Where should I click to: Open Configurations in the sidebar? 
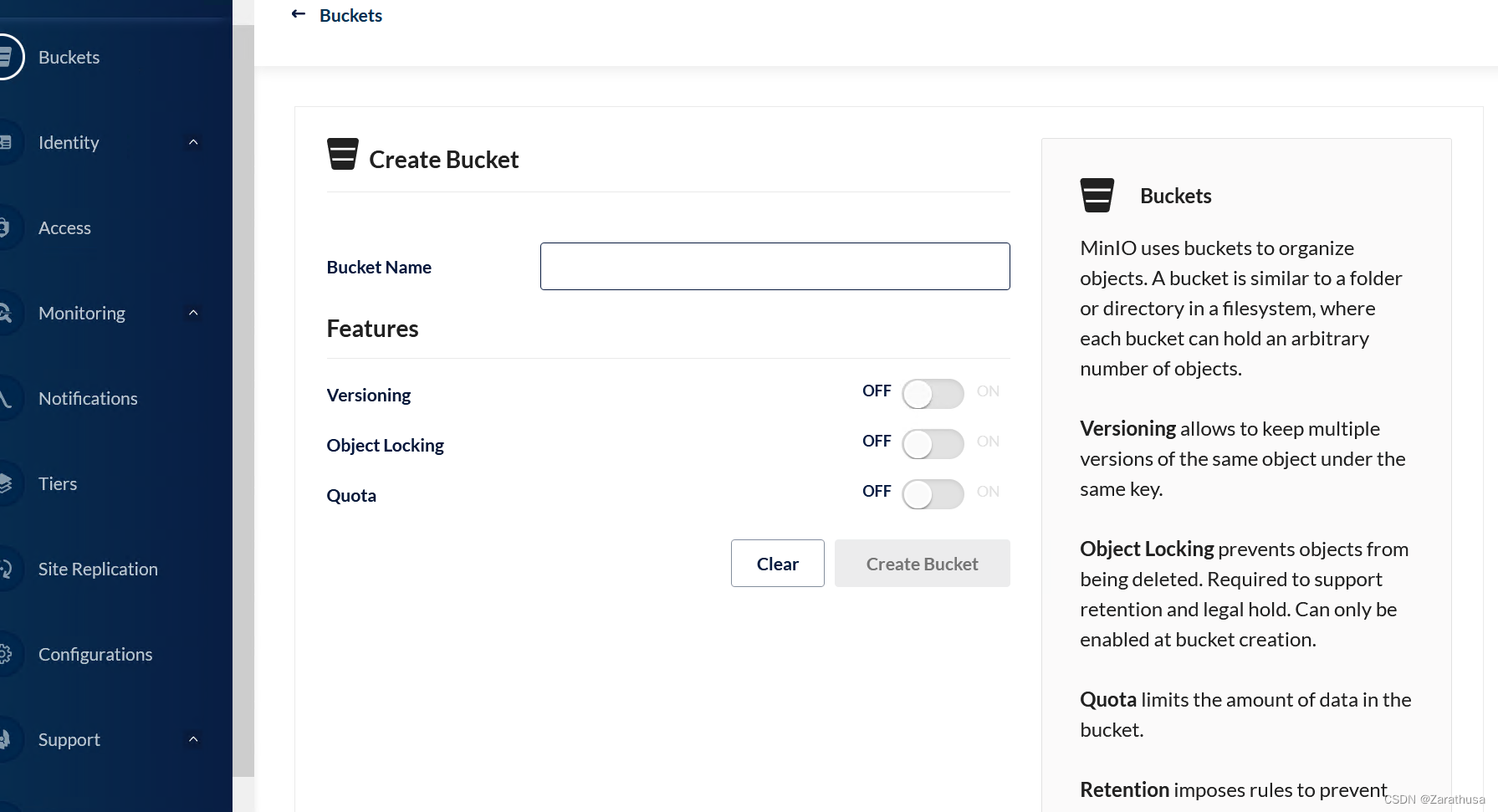click(x=95, y=654)
